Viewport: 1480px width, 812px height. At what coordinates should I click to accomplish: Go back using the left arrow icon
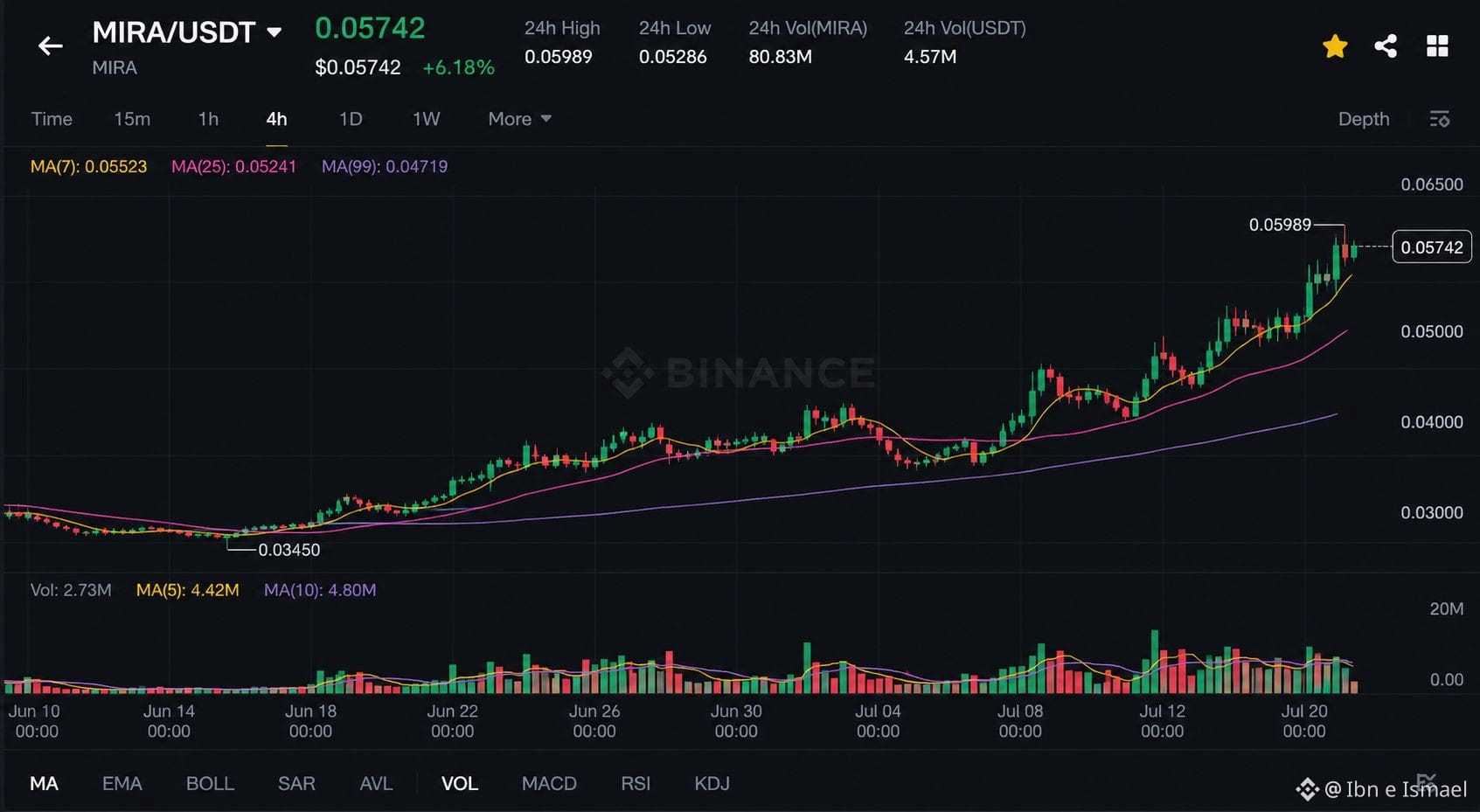coord(51,46)
